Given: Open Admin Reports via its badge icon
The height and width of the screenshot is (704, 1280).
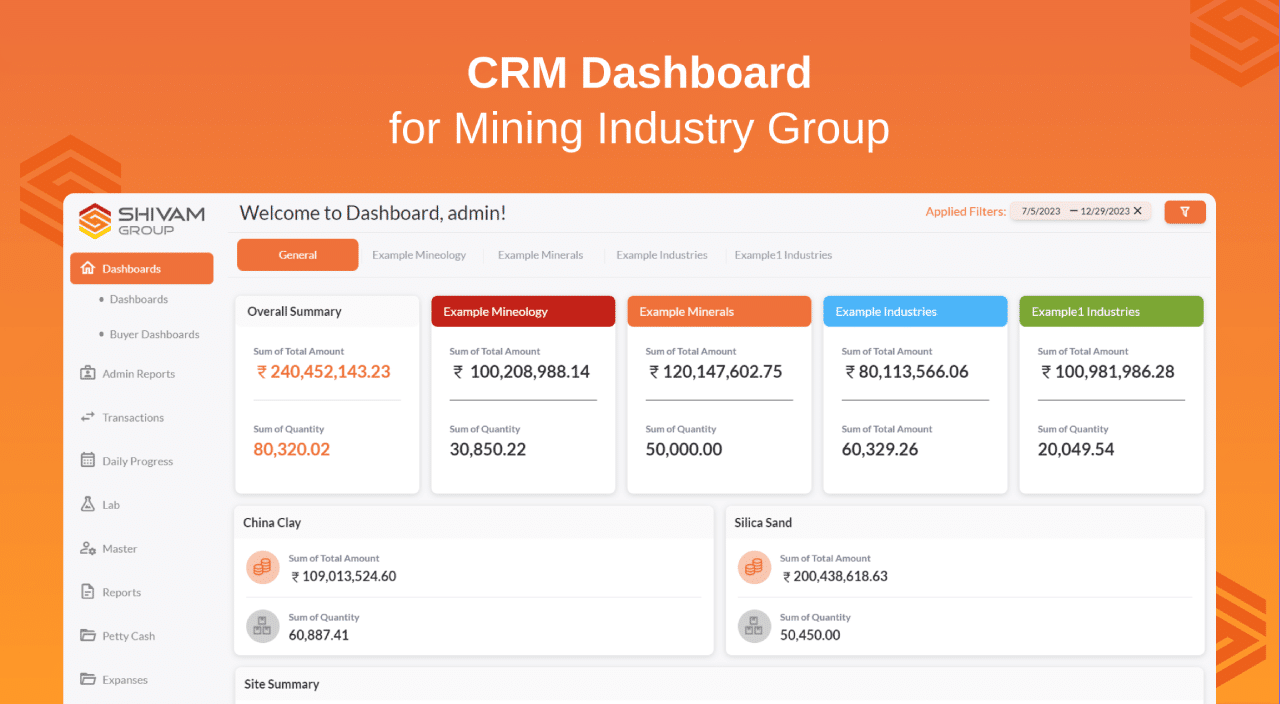Looking at the screenshot, I should (90, 373).
